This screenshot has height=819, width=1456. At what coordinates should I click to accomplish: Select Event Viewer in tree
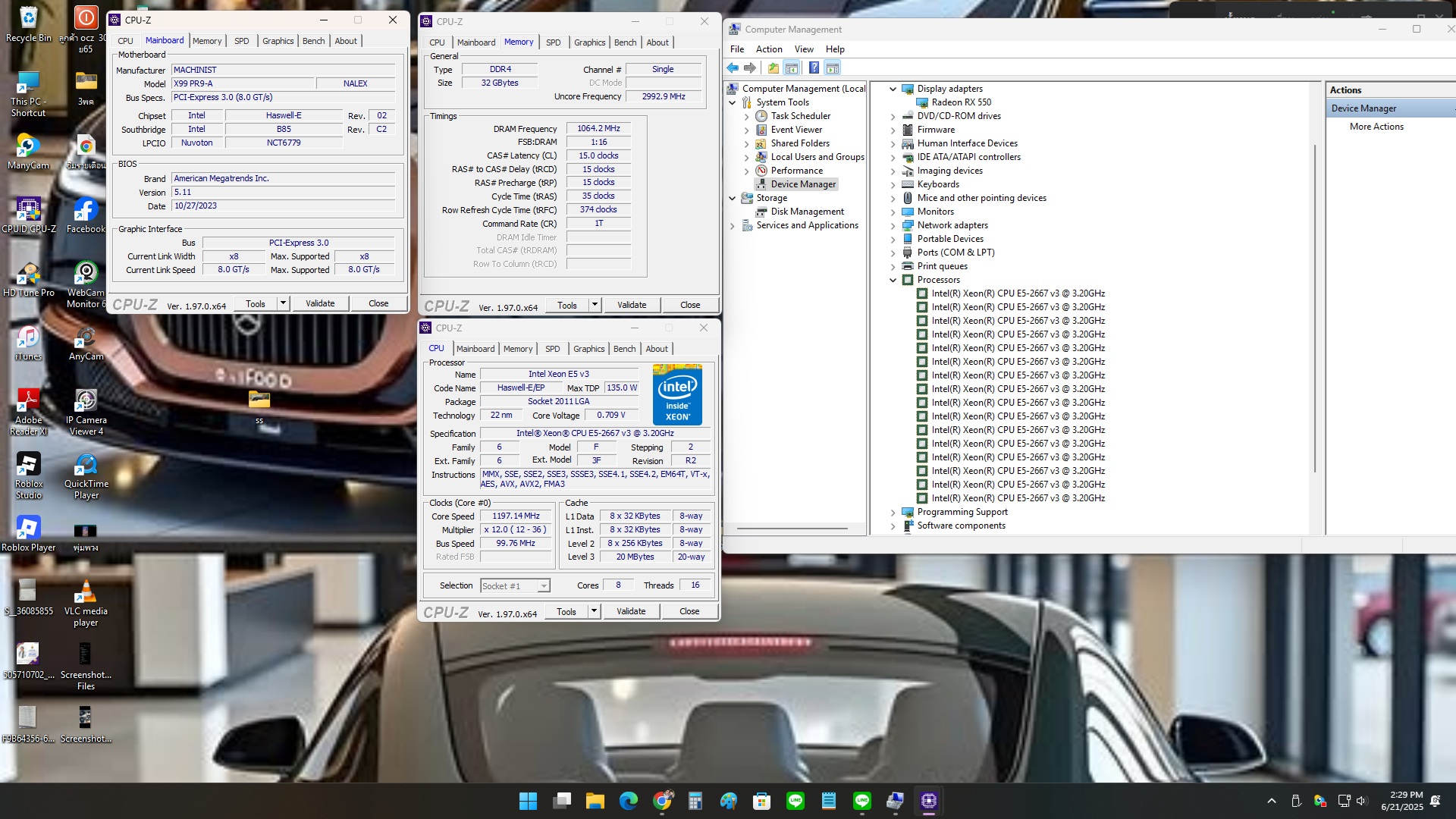(796, 130)
